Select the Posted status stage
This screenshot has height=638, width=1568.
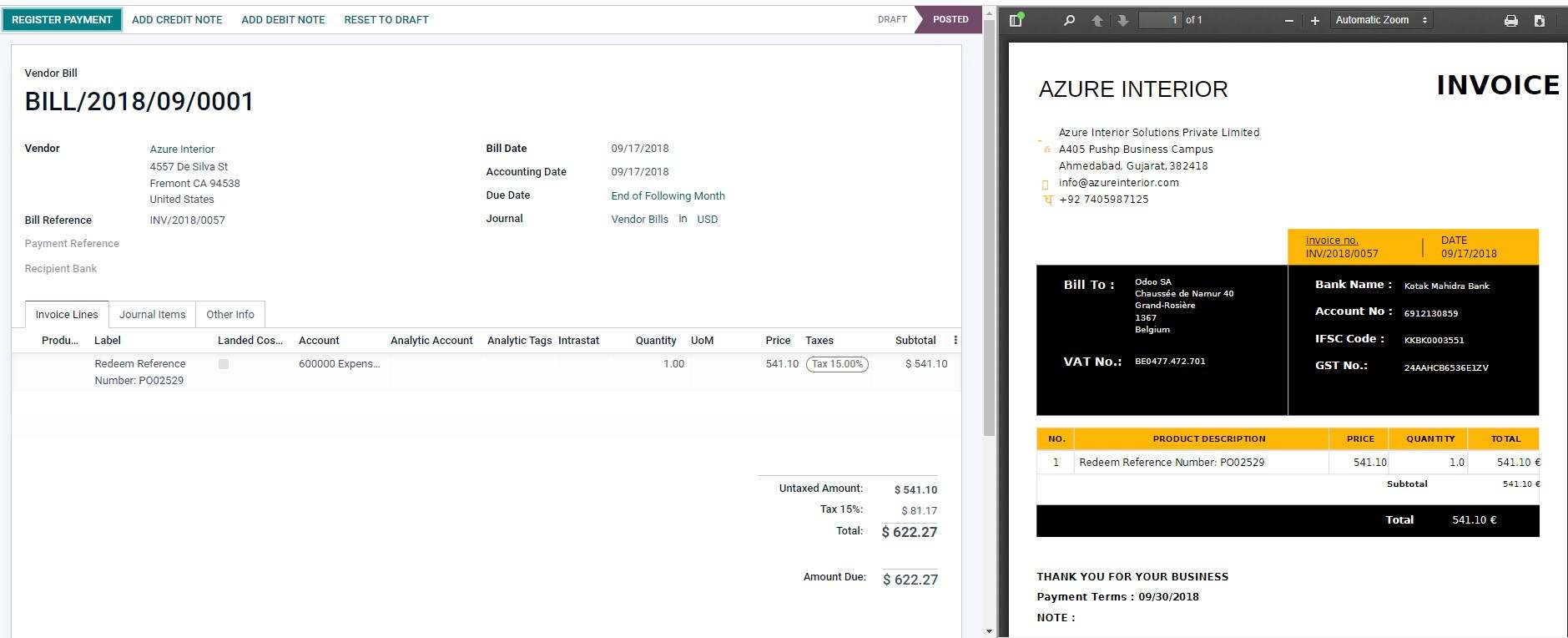(x=950, y=19)
